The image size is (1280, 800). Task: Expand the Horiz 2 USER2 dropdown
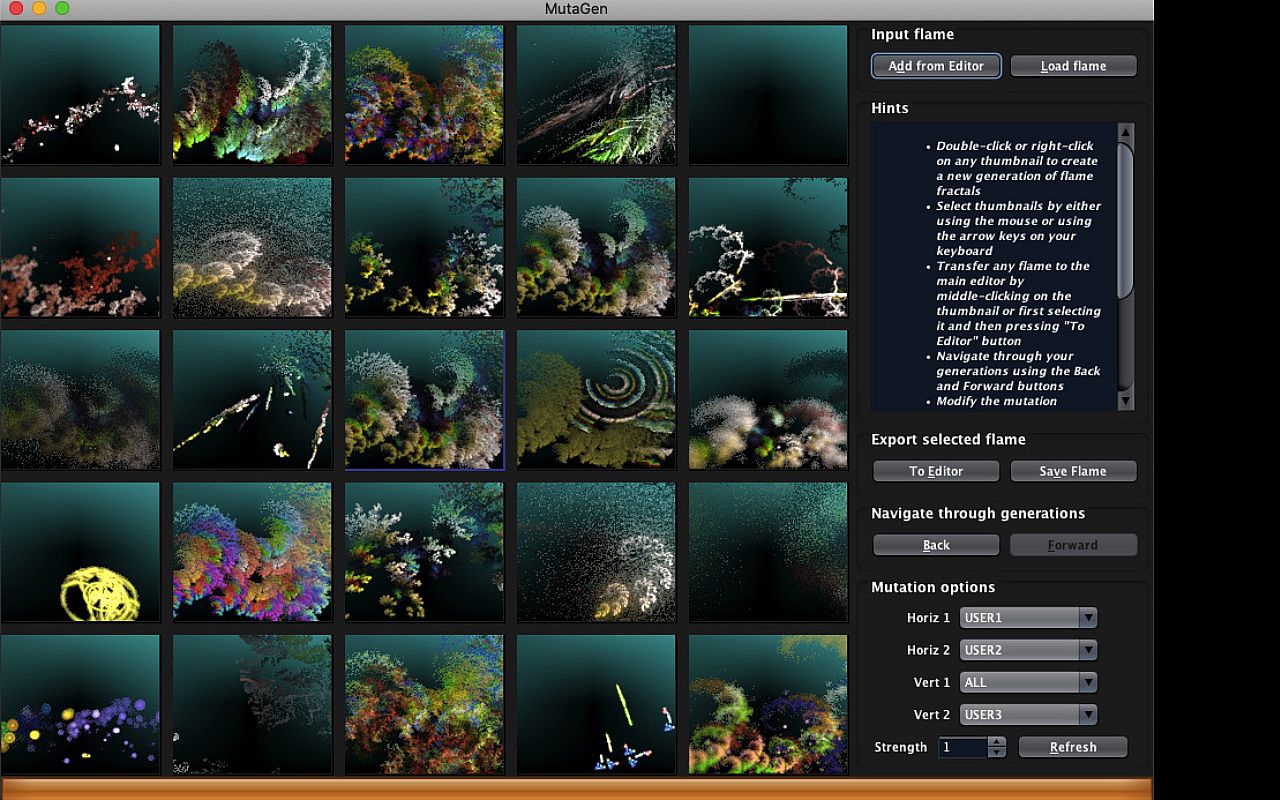[1028, 650]
